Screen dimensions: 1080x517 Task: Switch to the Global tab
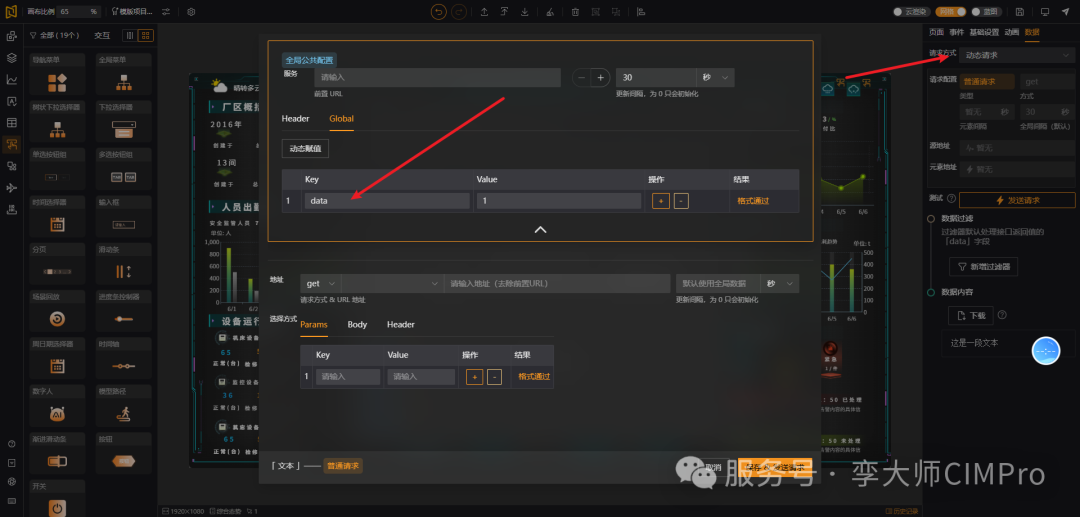(341, 118)
